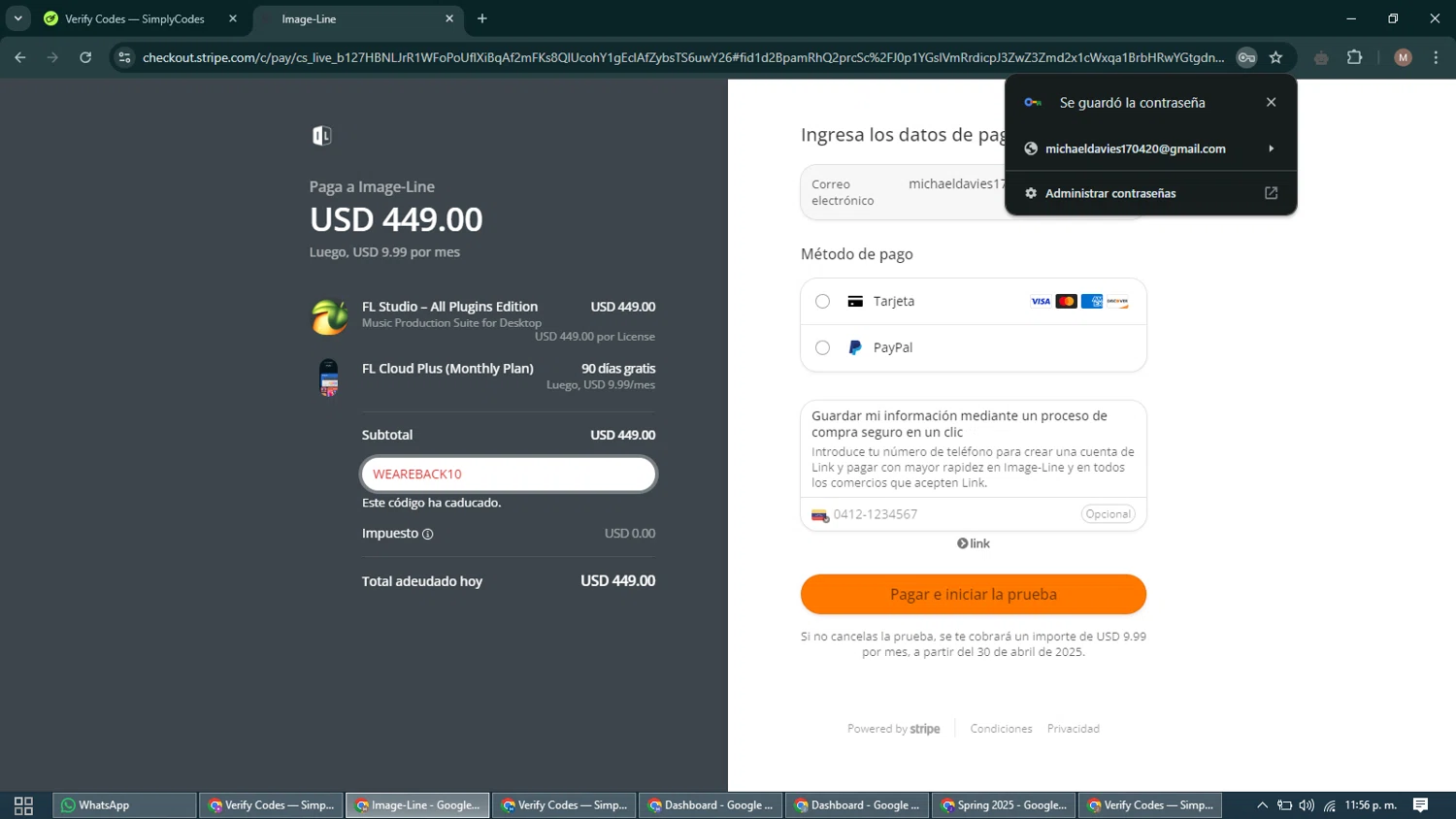Click the battery tray icon
Image resolution: width=1456 pixels, height=819 pixels.
click(x=1284, y=805)
